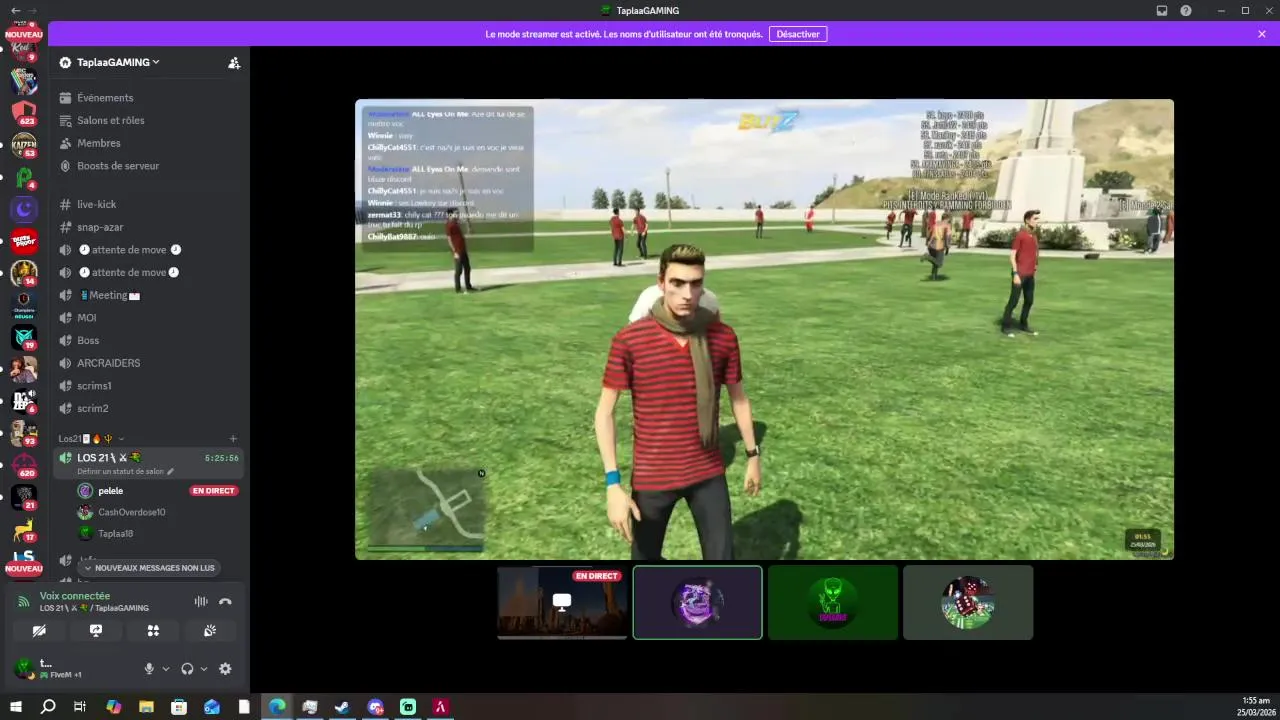Select the LOS 21 voice channel

[148, 464]
